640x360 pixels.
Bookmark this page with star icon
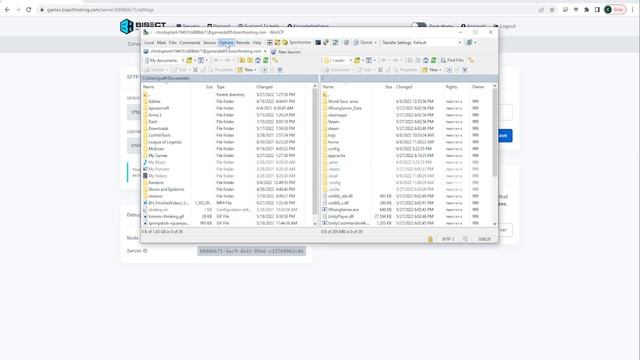tap(552, 9)
